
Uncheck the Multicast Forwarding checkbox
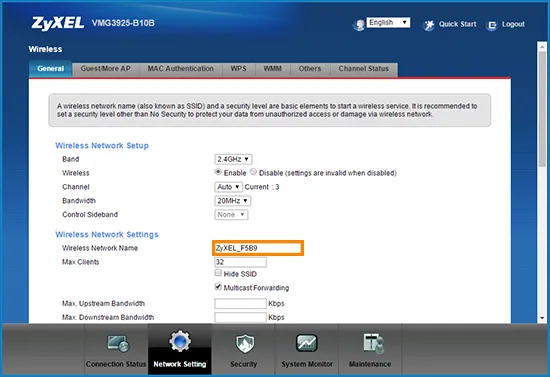click(x=218, y=287)
